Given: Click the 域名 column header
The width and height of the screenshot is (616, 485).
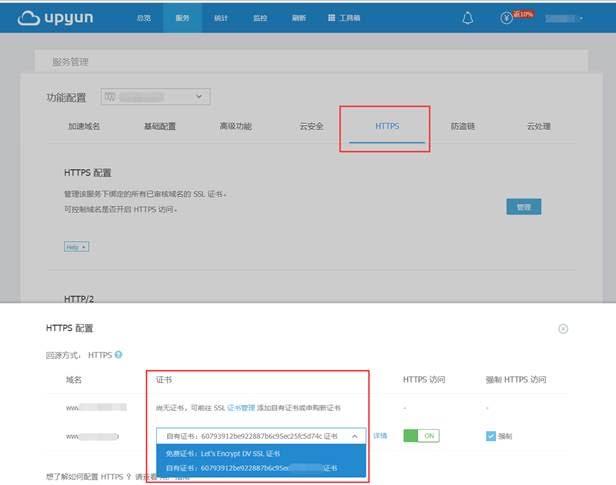Looking at the screenshot, I should 73,380.
